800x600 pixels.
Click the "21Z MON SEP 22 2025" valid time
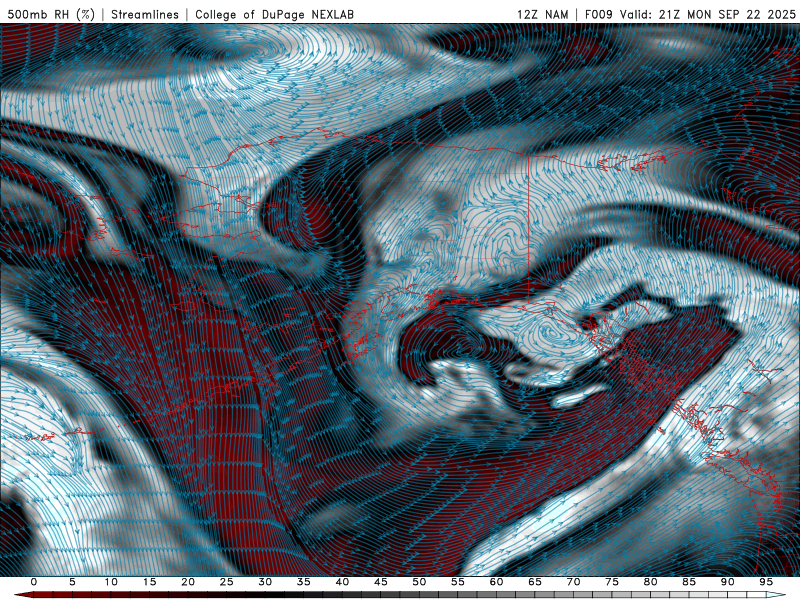click(728, 14)
